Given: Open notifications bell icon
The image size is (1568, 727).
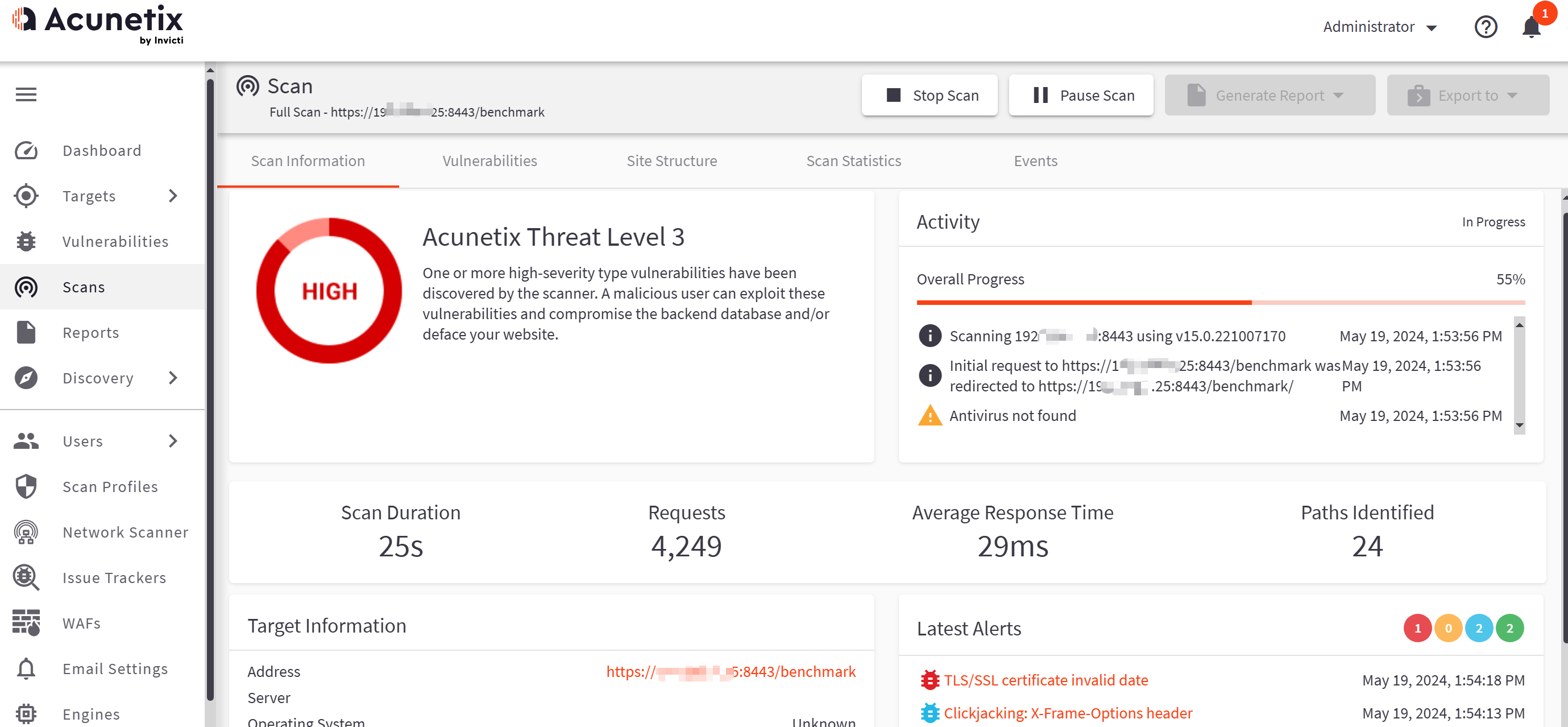Looking at the screenshot, I should click(x=1531, y=27).
